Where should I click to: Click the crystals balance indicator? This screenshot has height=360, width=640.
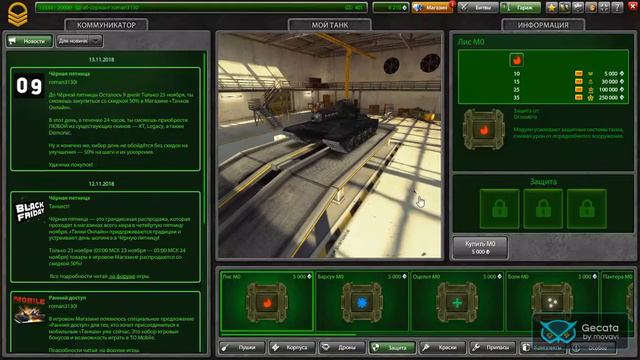point(391,7)
